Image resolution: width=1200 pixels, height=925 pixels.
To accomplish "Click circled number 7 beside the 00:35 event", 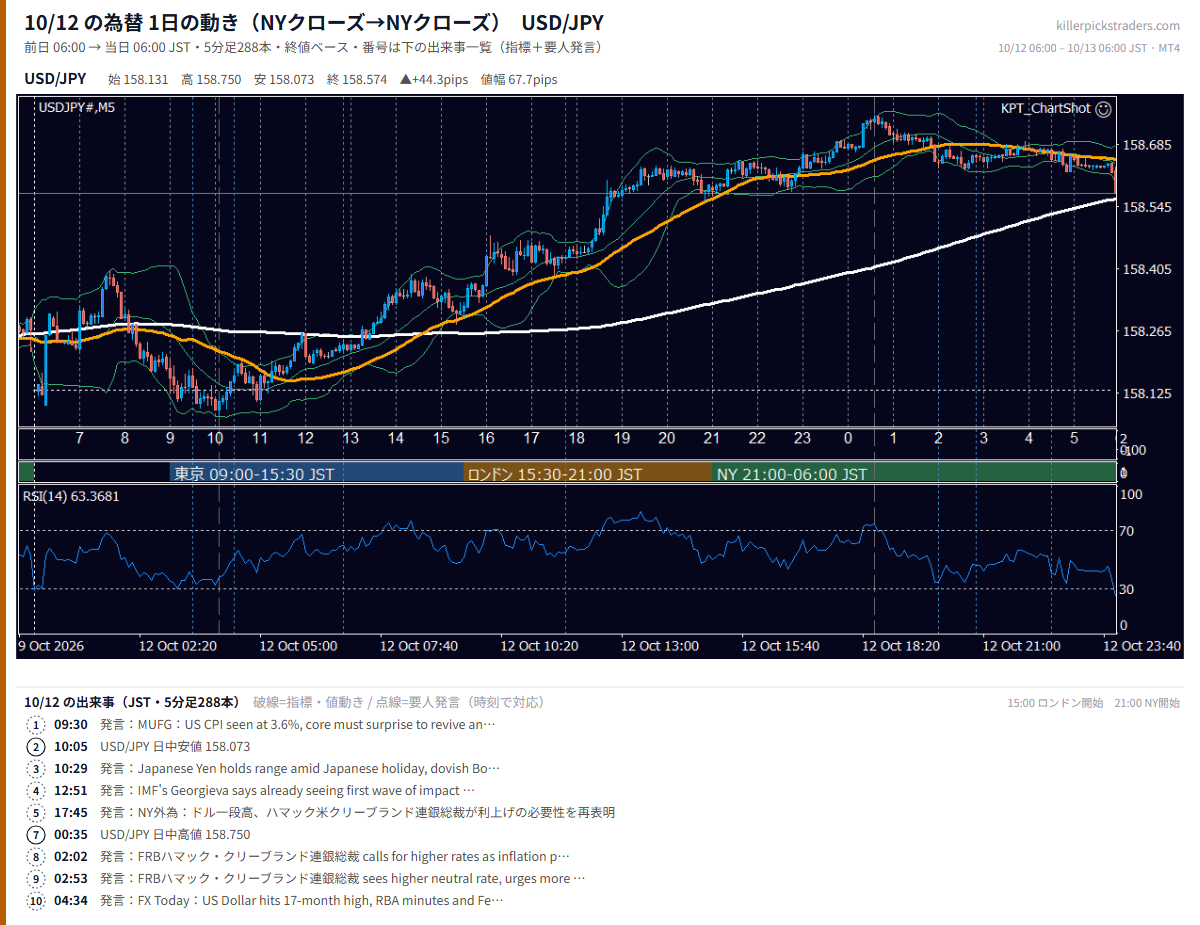I will point(37,835).
